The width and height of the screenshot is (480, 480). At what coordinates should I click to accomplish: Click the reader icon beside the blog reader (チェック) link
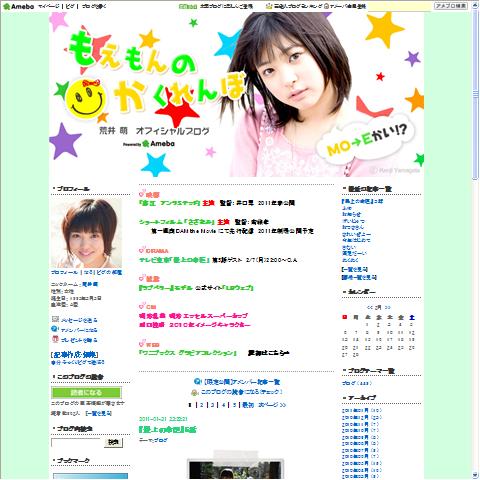tap(195, 392)
